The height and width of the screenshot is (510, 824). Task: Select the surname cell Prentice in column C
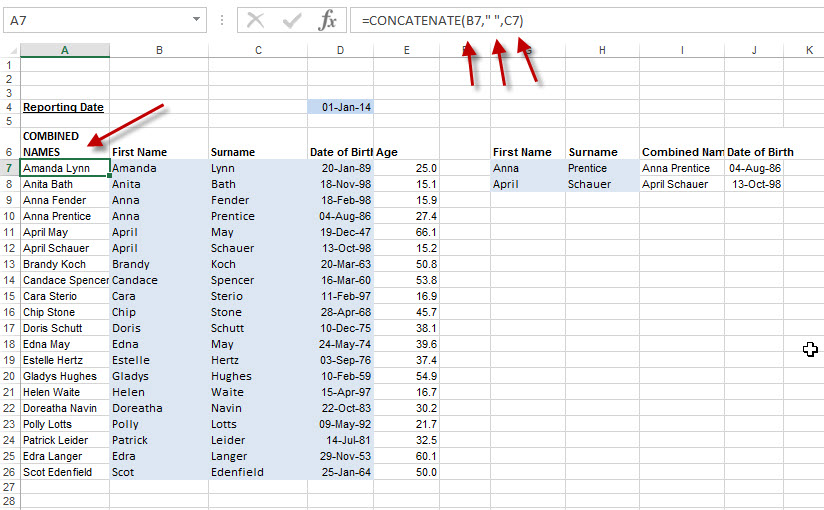258,216
